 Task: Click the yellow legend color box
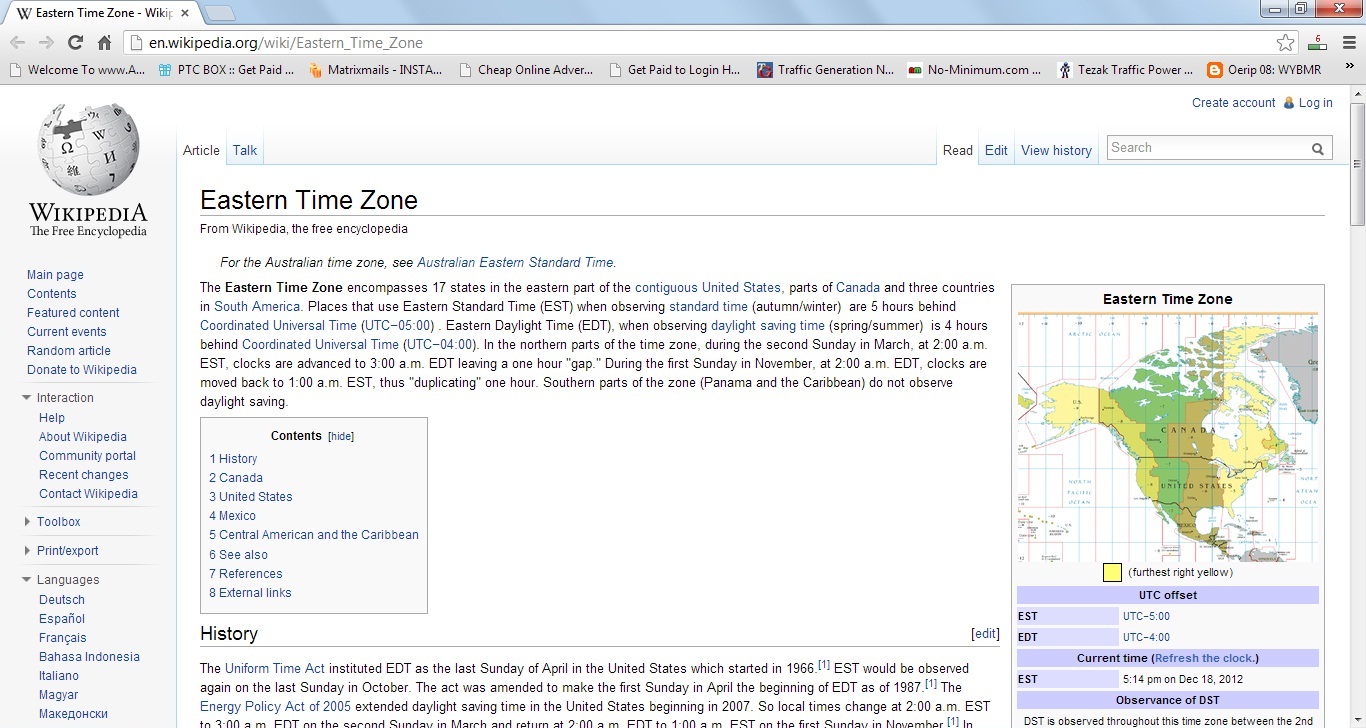click(x=1112, y=573)
